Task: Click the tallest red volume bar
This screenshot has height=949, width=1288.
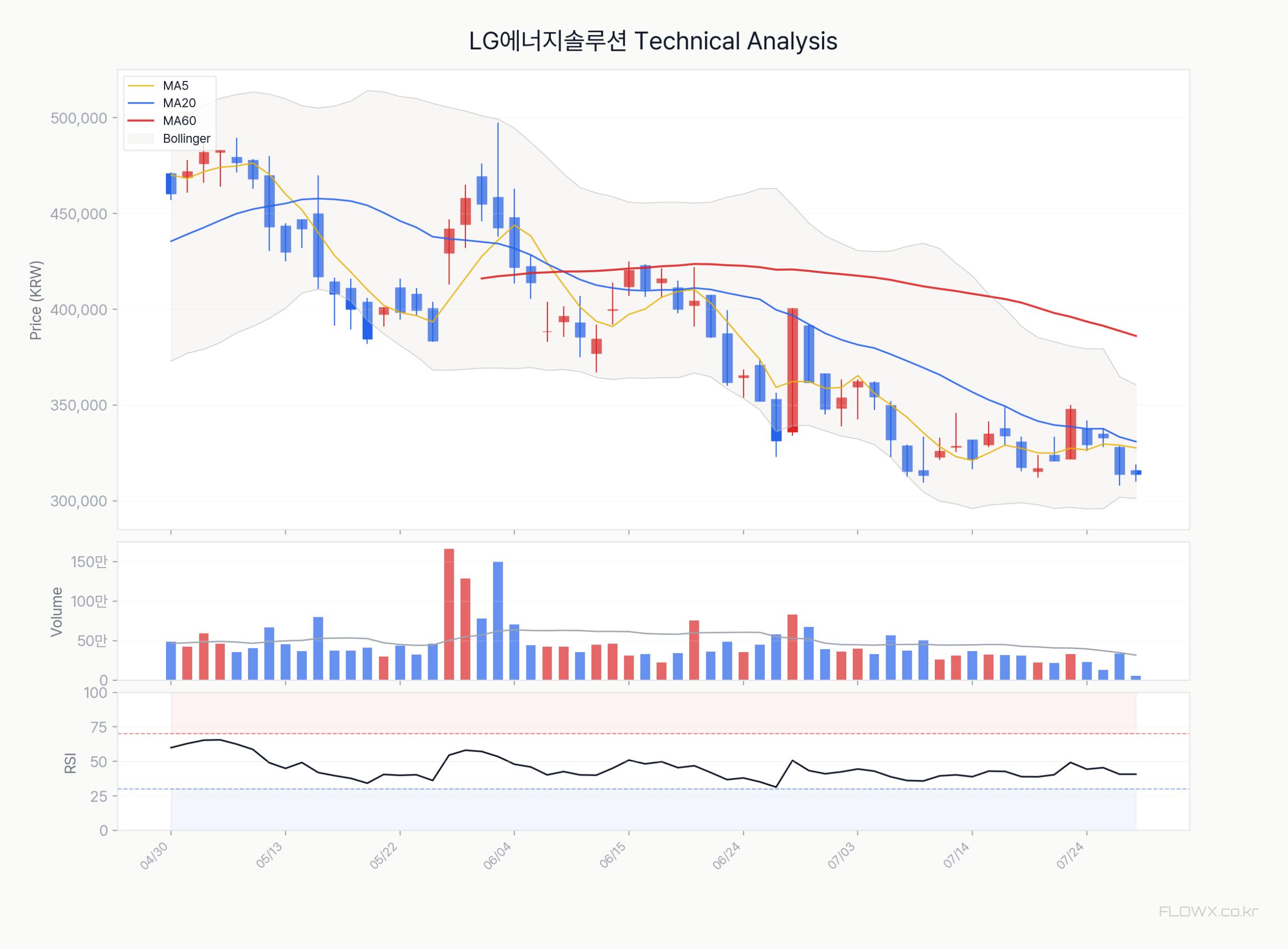Action: coord(449,615)
